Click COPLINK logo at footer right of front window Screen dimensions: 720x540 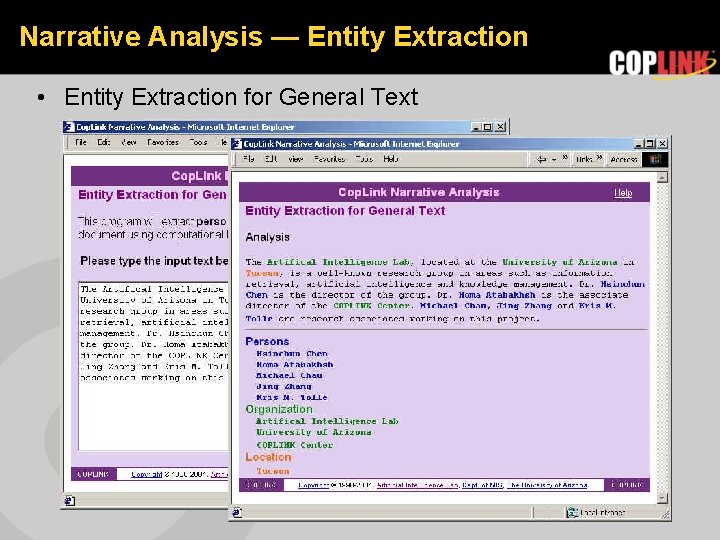(x=627, y=485)
